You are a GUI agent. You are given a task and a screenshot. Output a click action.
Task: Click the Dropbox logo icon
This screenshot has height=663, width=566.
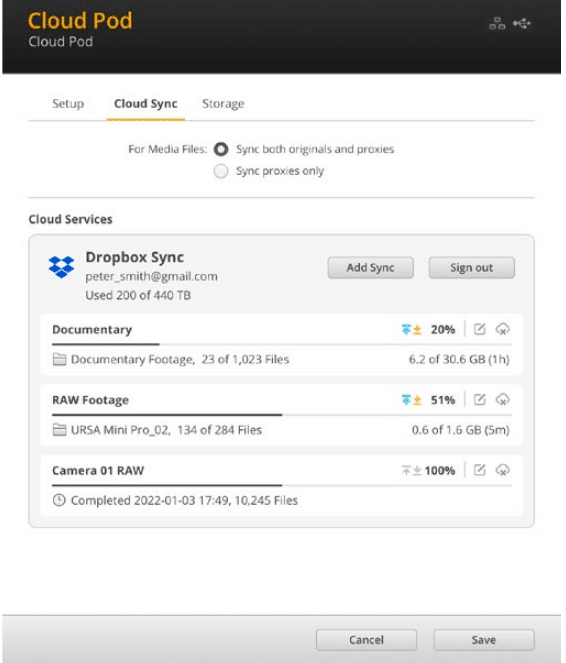pyautogui.click(x=62, y=267)
